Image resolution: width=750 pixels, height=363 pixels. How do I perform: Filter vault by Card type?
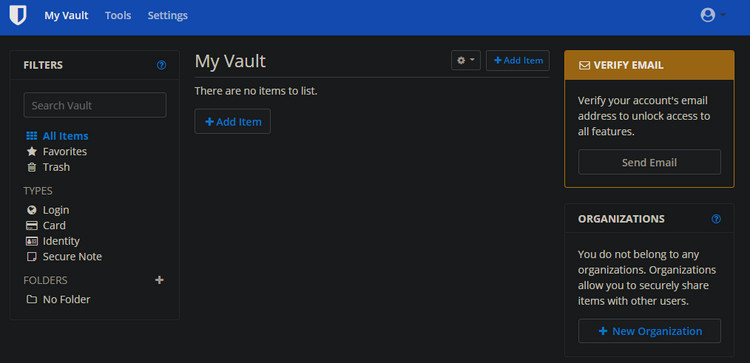click(46, 226)
